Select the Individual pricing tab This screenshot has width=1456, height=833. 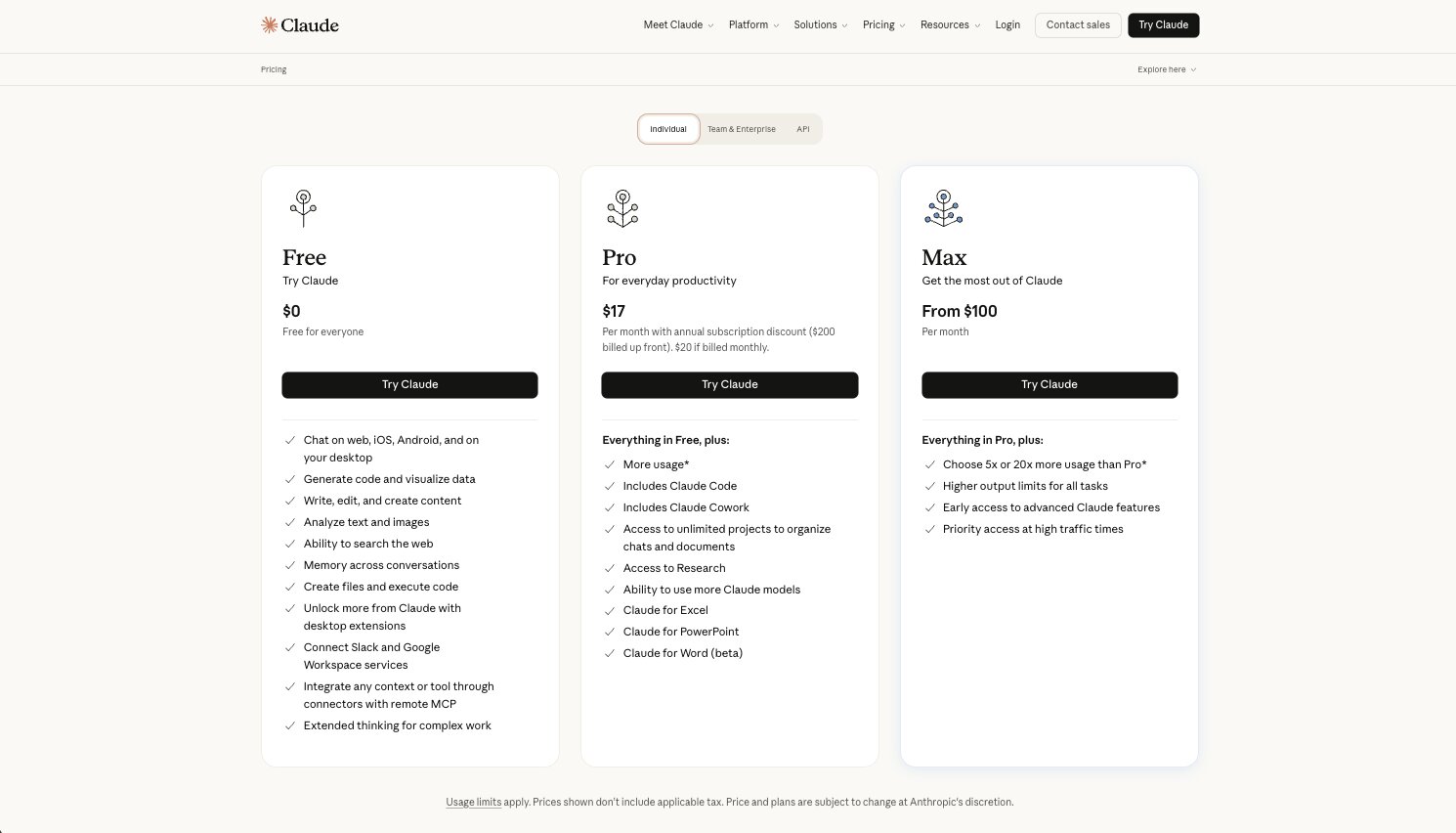click(x=668, y=129)
